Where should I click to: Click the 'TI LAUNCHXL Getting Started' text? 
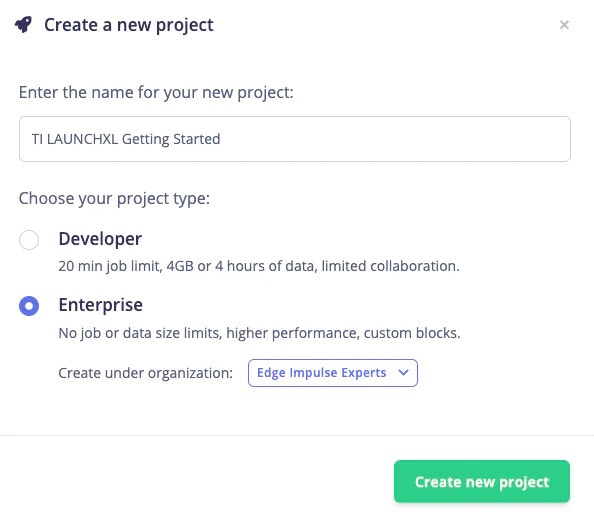tap(126, 139)
